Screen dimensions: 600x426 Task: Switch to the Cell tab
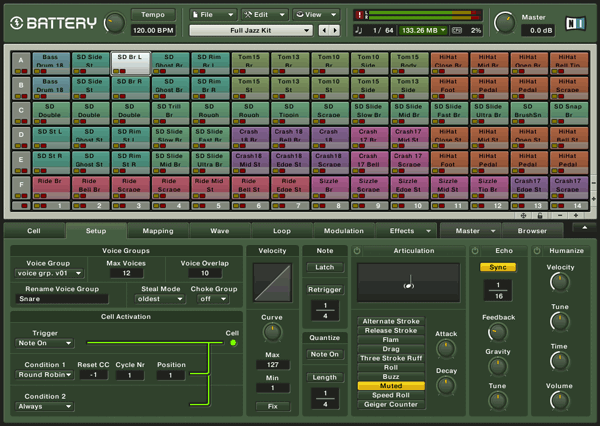click(34, 231)
